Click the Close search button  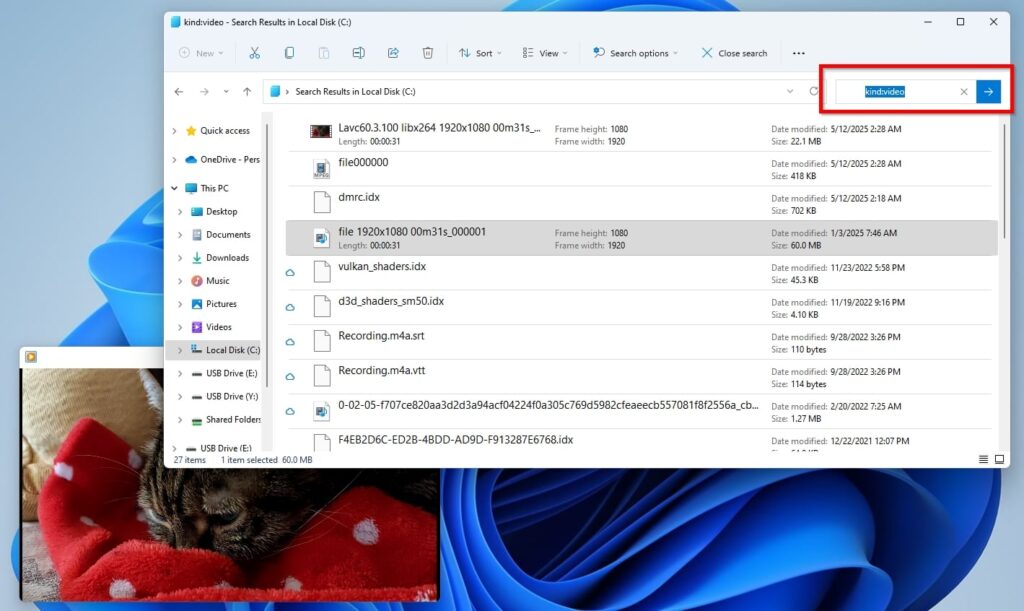[734, 53]
